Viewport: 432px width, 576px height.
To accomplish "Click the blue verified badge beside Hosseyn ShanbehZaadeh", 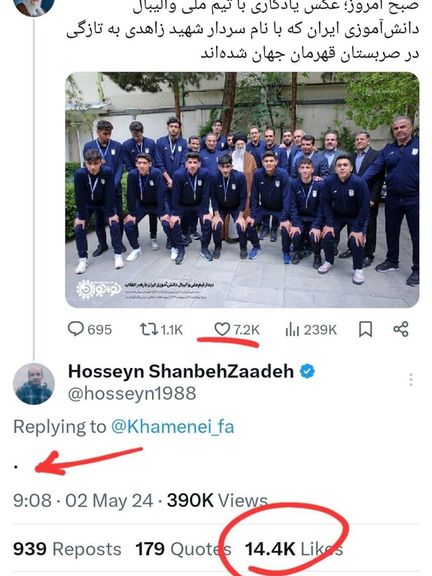I will (307, 371).
